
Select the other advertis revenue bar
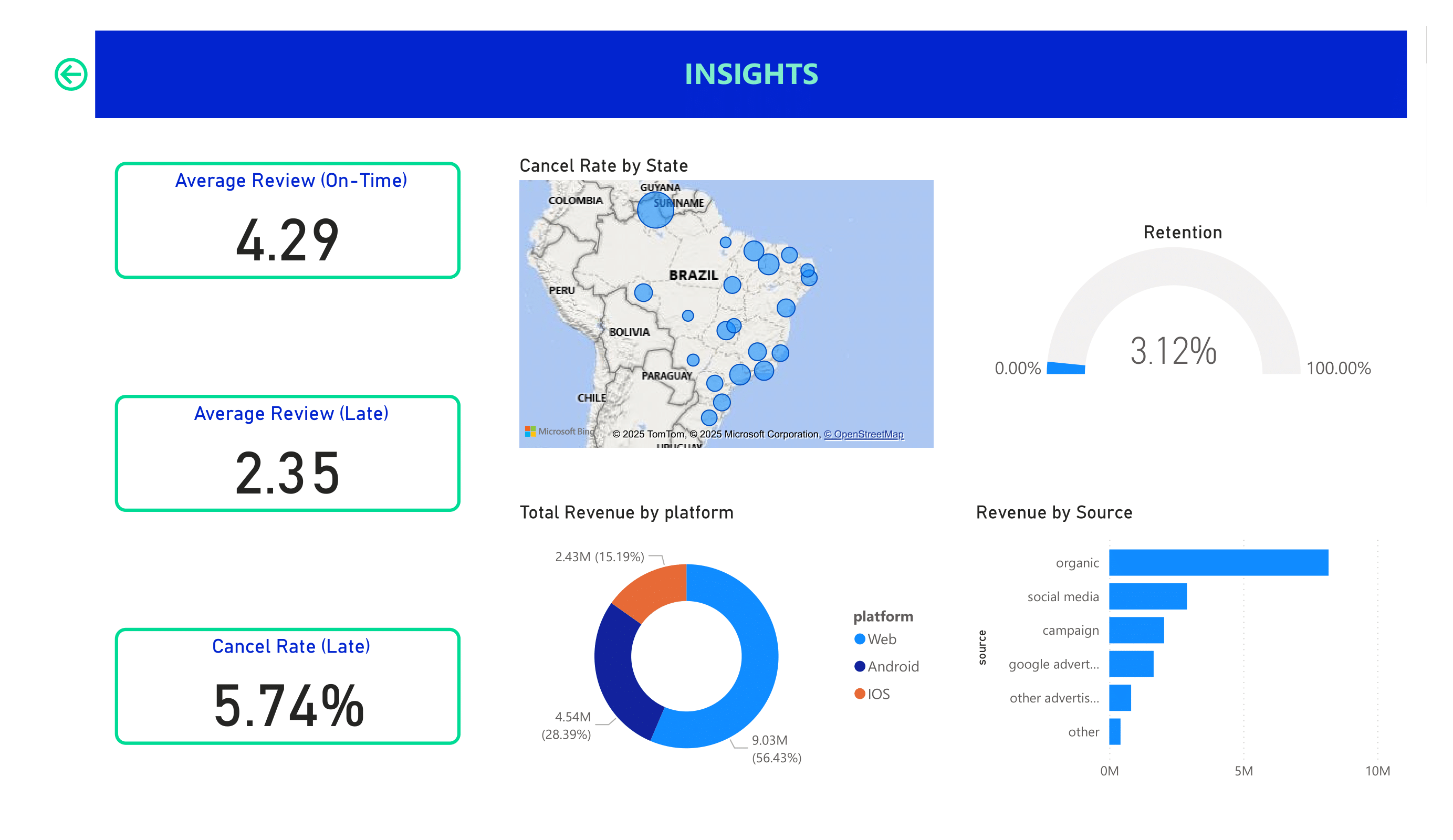tap(1120, 698)
